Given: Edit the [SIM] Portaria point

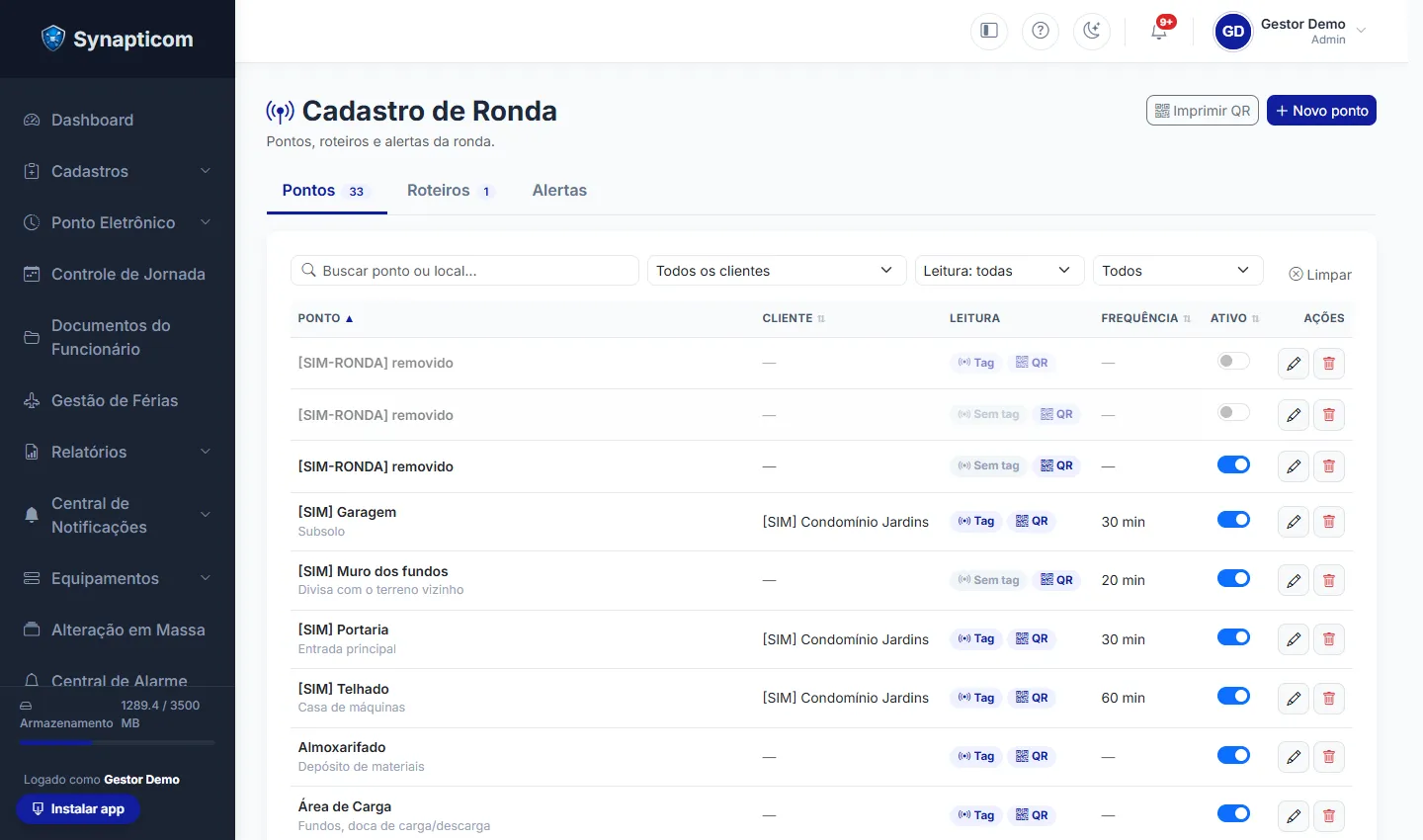Looking at the screenshot, I should [1294, 639].
